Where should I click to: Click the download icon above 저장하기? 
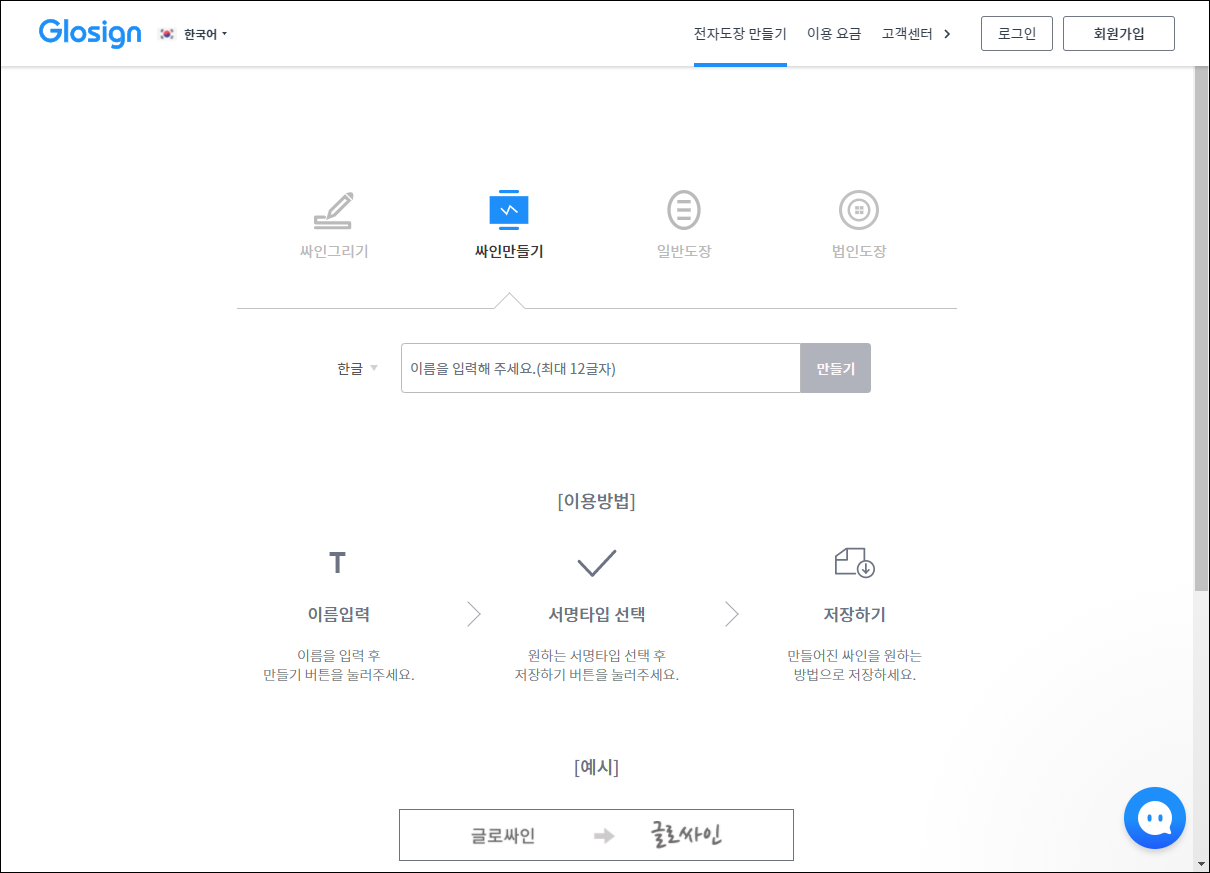point(855,563)
